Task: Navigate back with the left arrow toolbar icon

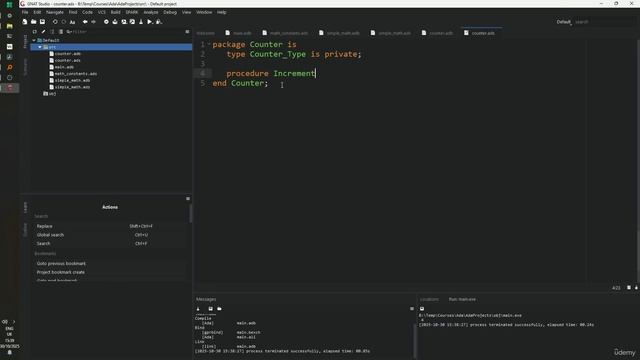Action: tap(85, 22)
